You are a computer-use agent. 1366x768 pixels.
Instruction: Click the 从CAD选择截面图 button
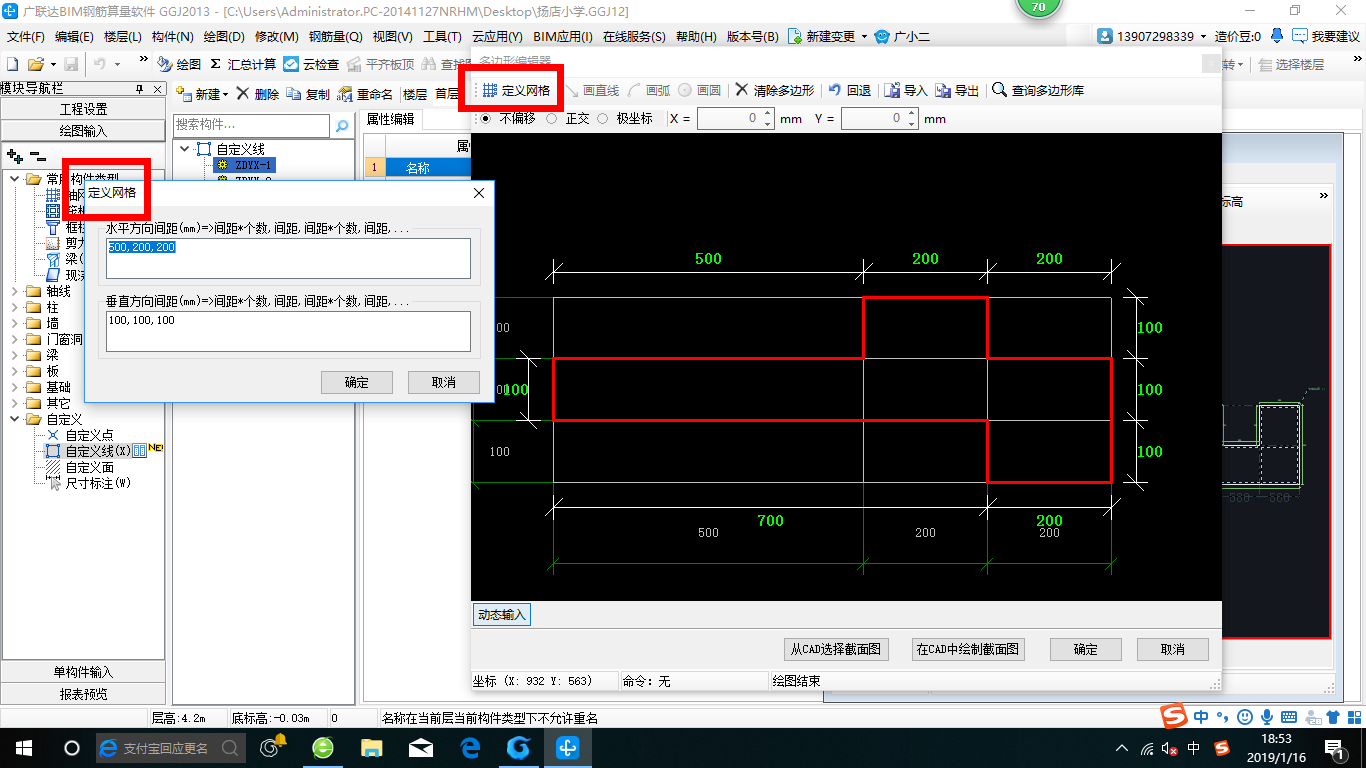click(836, 649)
